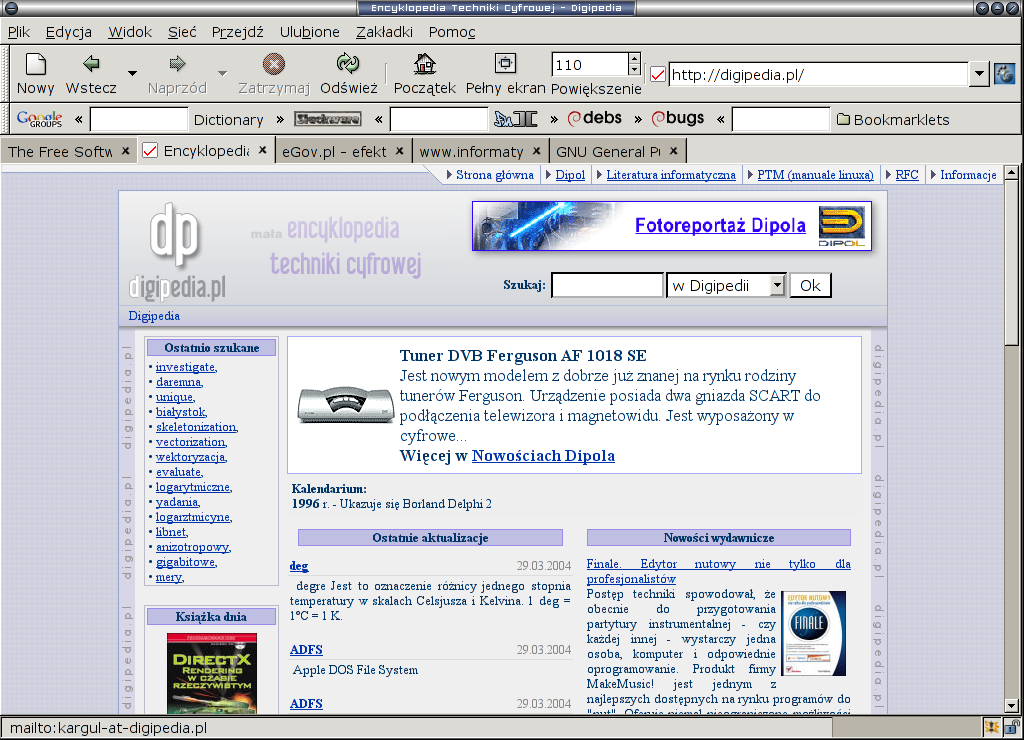Click the scrollbar up arrow
1024x740 pixels.
click(x=1012, y=173)
